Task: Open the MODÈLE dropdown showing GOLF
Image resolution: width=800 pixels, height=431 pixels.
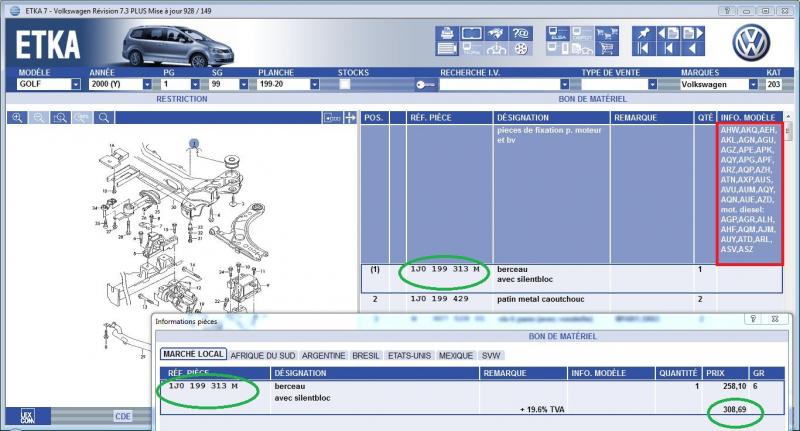Action: pos(76,84)
